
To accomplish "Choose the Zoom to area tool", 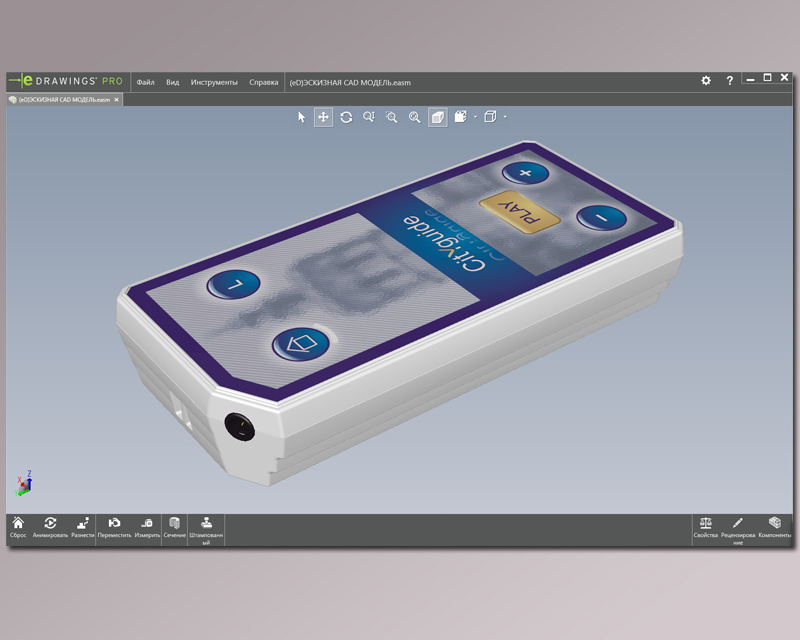I will click(x=391, y=117).
